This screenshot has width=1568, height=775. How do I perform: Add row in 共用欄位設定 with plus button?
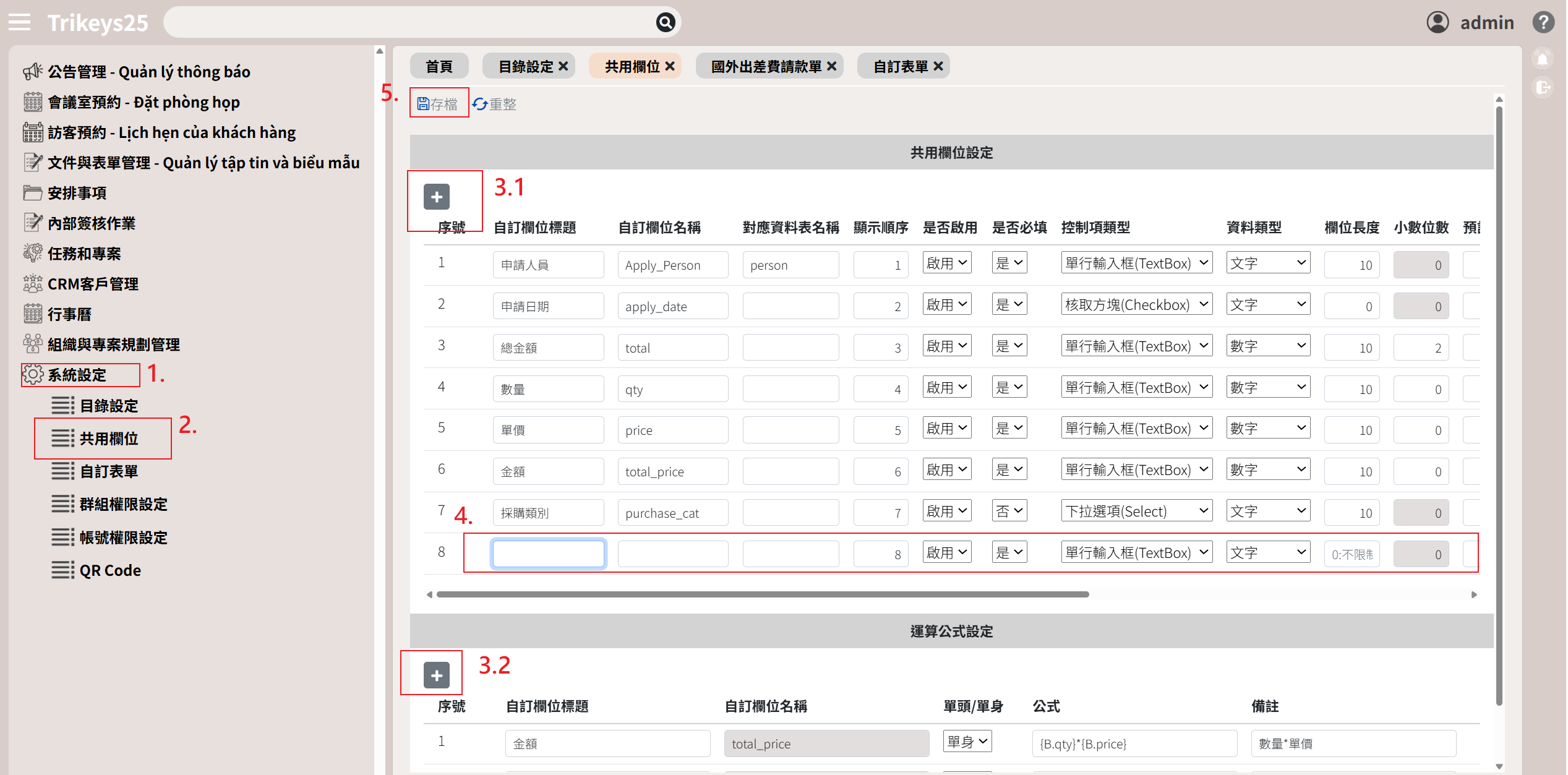coord(437,197)
